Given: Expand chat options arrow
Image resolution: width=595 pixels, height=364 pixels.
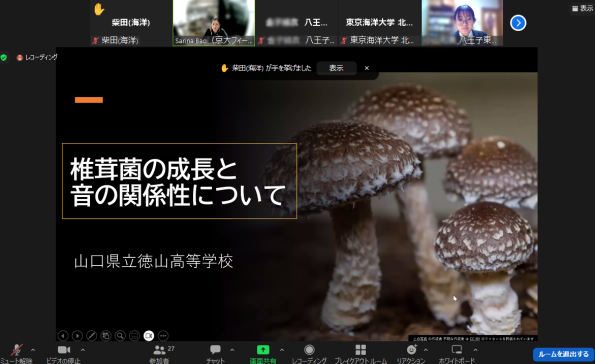Looking at the screenshot, I should (232, 350).
